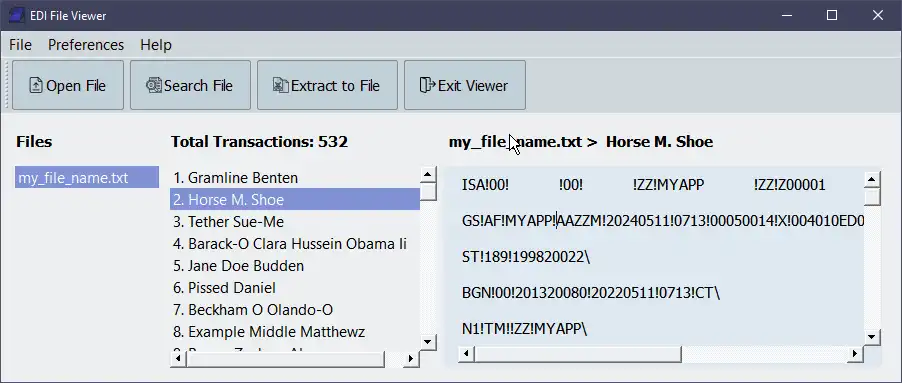902x383 pixels.
Task: Click transaction list scroll left arrow
Action: tap(178, 358)
